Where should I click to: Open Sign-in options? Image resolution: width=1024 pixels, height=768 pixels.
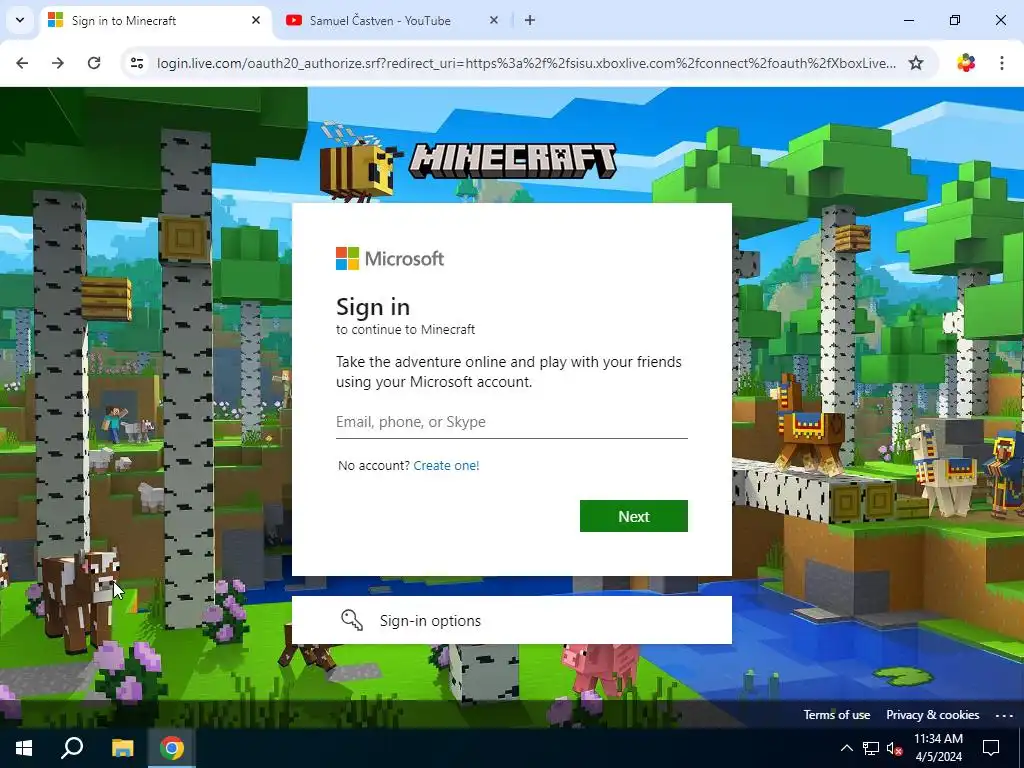[511, 620]
